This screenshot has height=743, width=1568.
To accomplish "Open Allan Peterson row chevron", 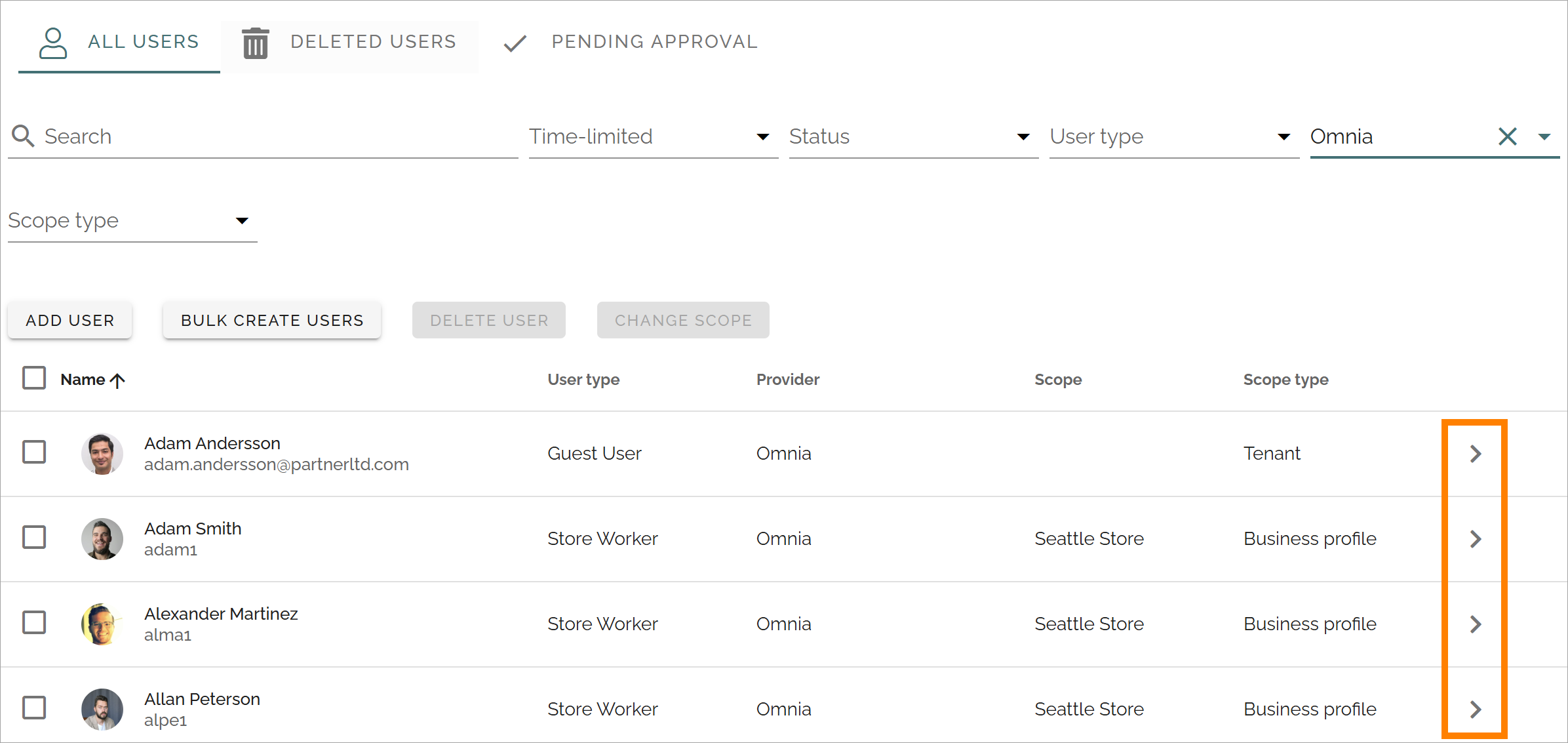I will [1476, 709].
